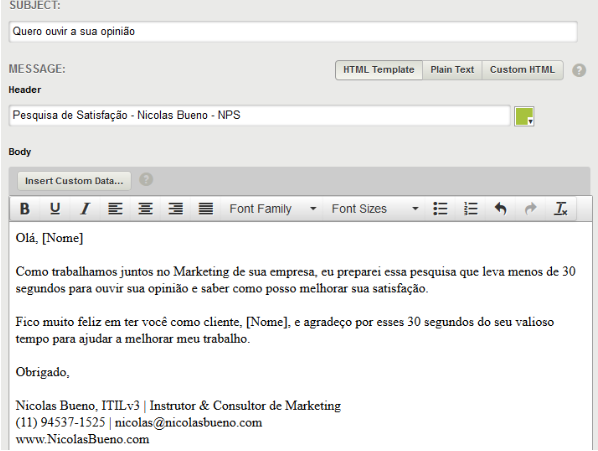
Task: Align text to the left
Action: (115, 209)
